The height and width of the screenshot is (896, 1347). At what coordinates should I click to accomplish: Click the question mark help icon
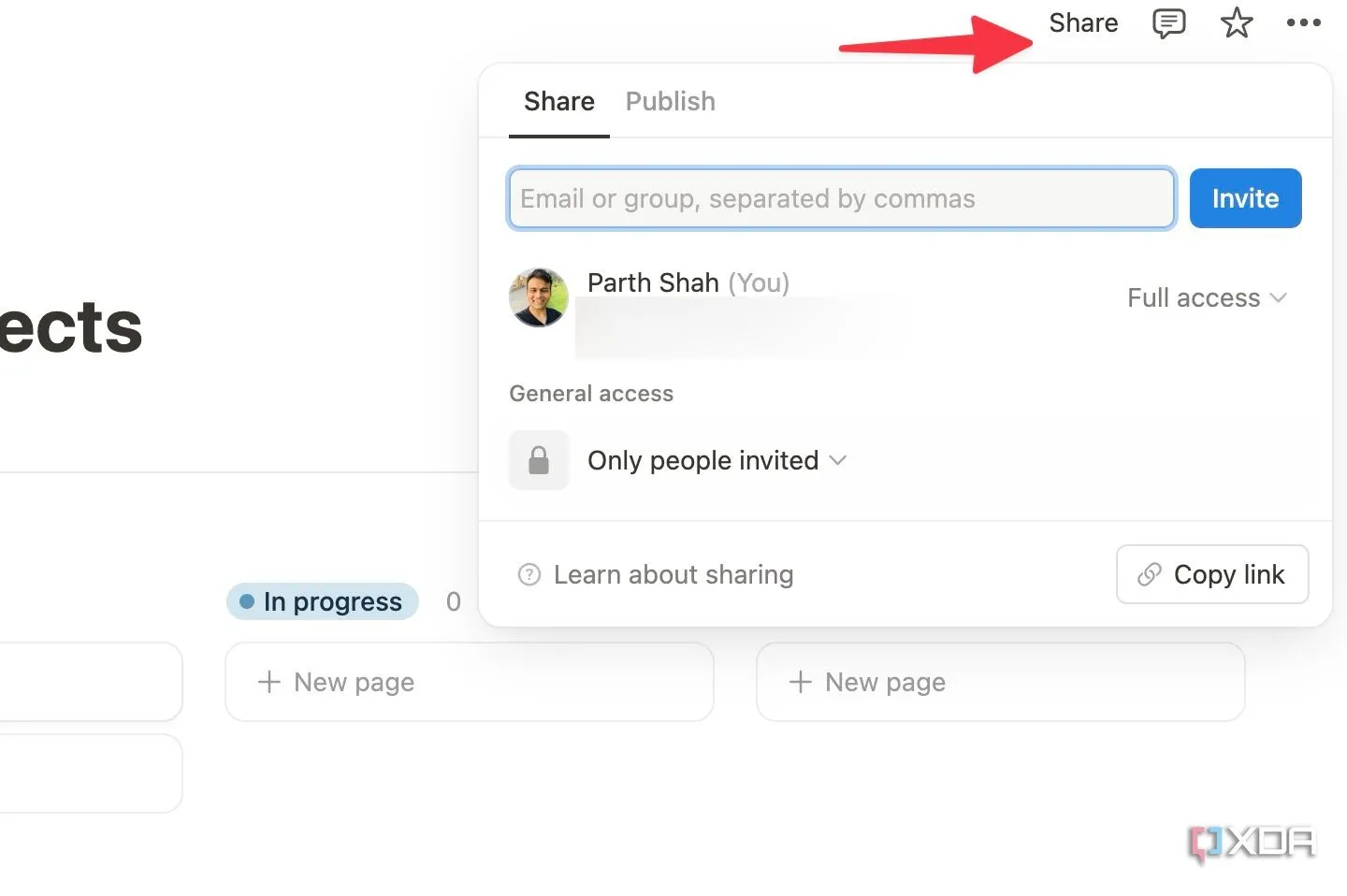(529, 574)
